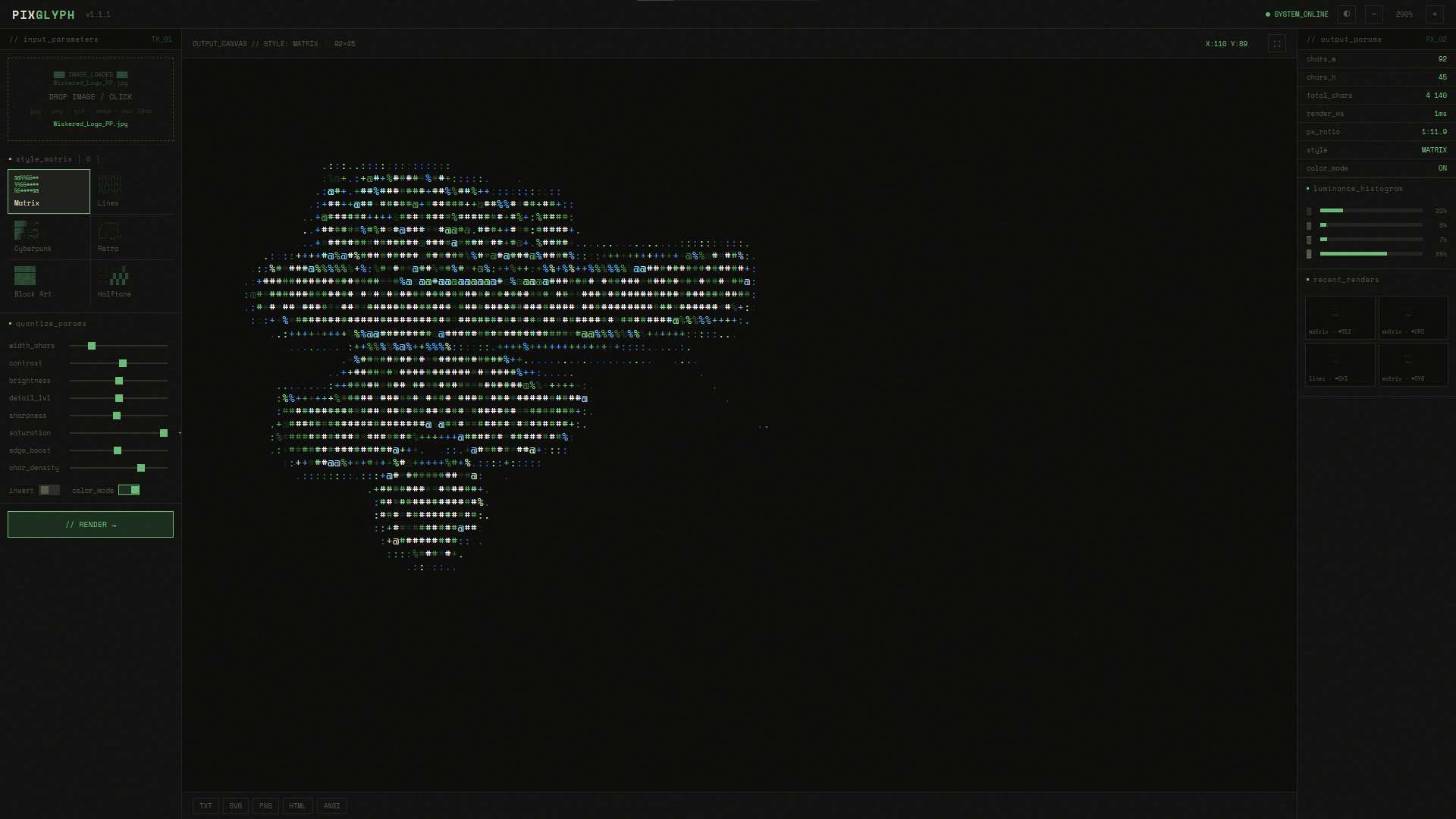Toggle the contrast theme icon
This screenshot has width=1456, height=819.
(1347, 14)
